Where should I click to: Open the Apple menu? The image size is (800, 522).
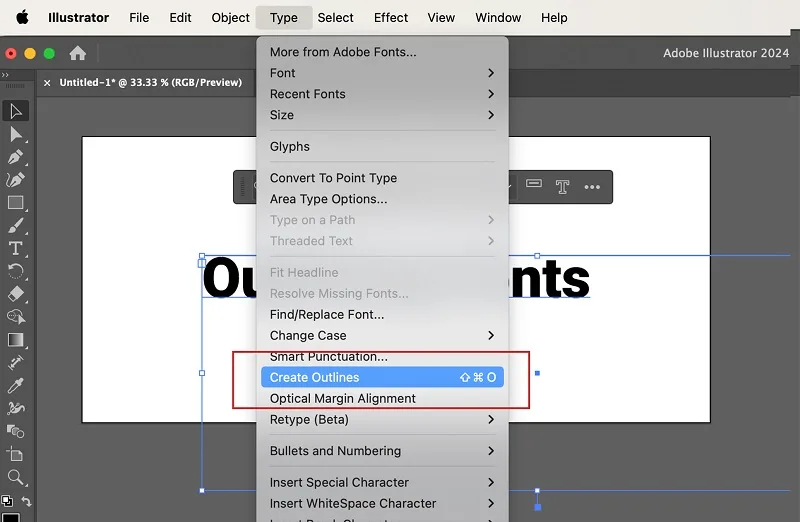pyautogui.click(x=22, y=17)
